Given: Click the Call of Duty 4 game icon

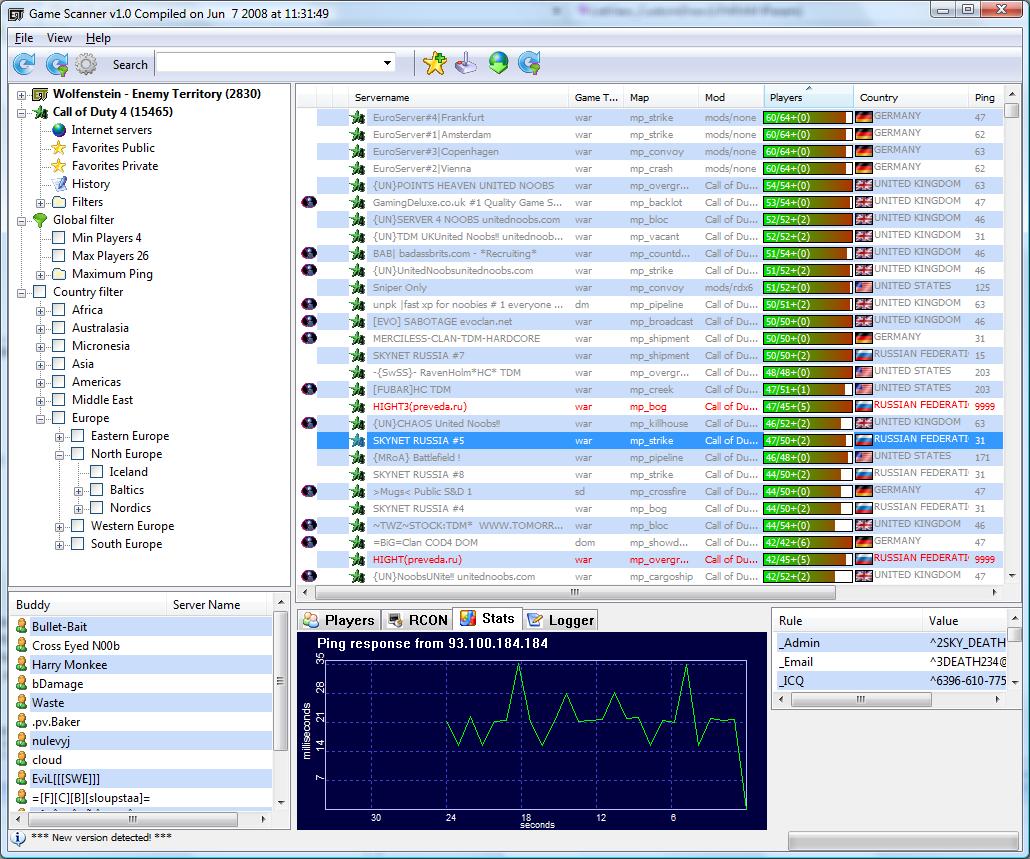Looking at the screenshot, I should [40, 112].
